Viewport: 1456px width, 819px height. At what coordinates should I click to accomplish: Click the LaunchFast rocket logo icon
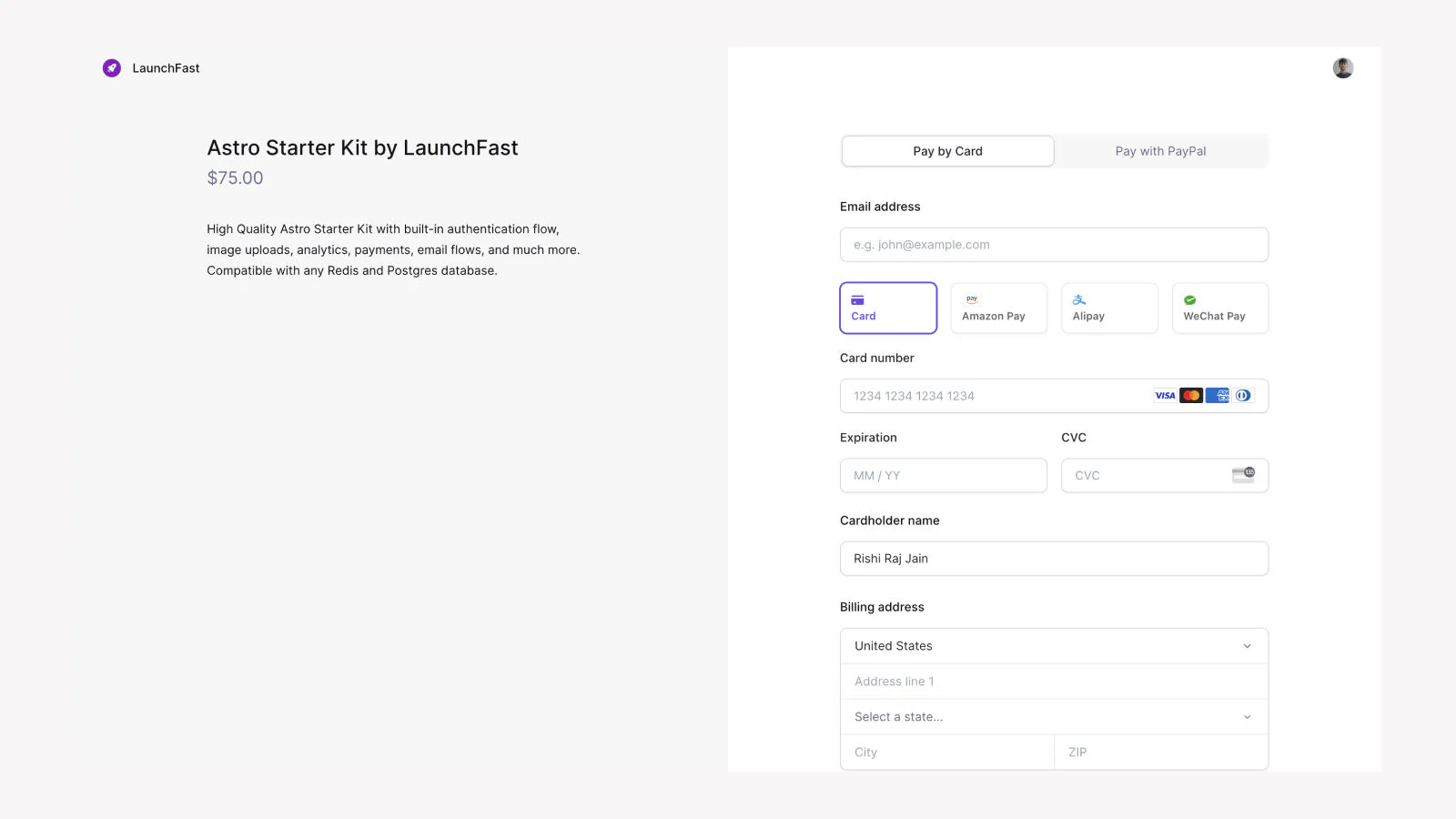coord(111,67)
